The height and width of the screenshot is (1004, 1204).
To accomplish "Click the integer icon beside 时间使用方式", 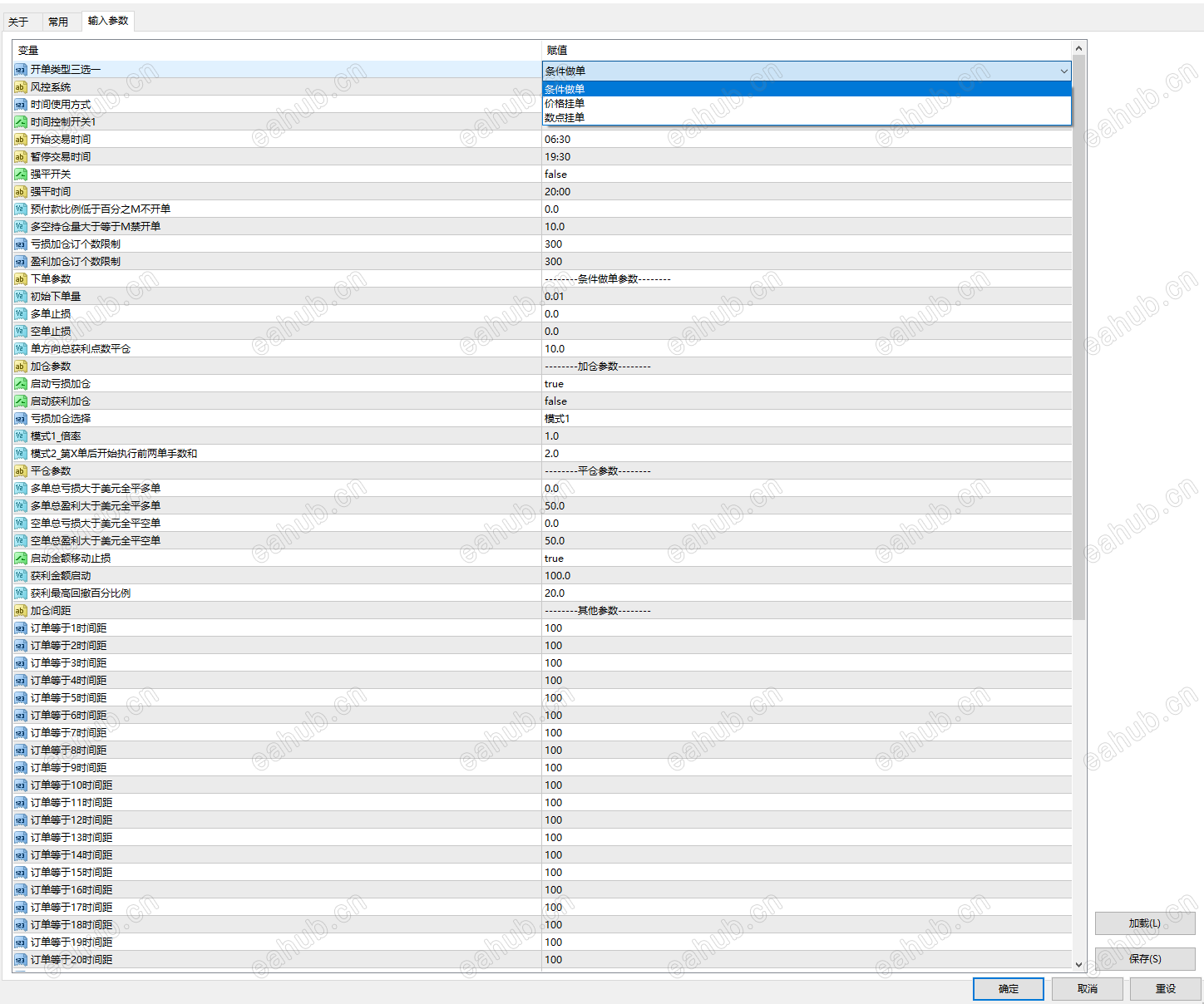I will click(x=21, y=105).
